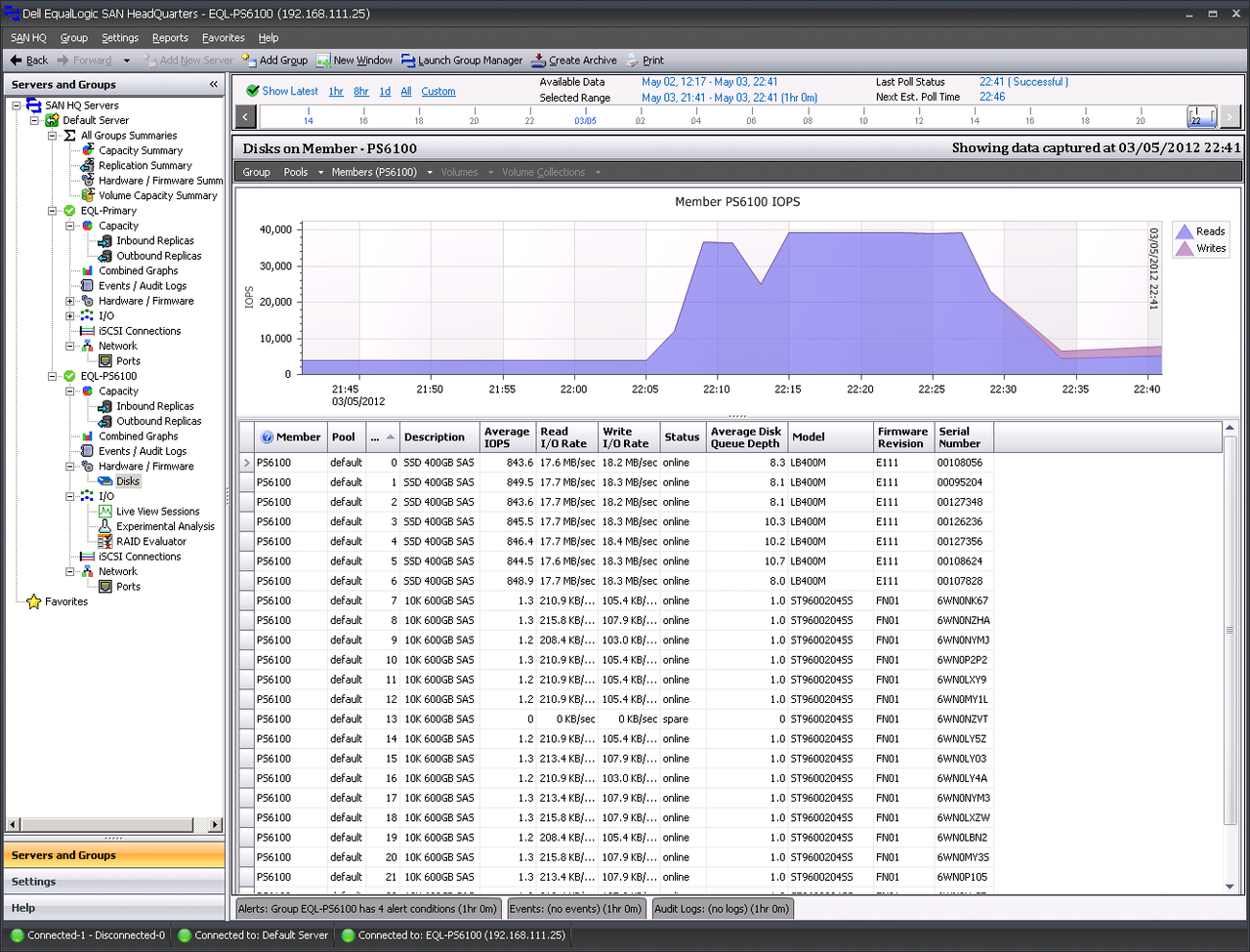Viewport: 1250px width, 952px height.
Task: Collapse the EQL-PS6100 group node
Action: pyautogui.click(x=53, y=376)
